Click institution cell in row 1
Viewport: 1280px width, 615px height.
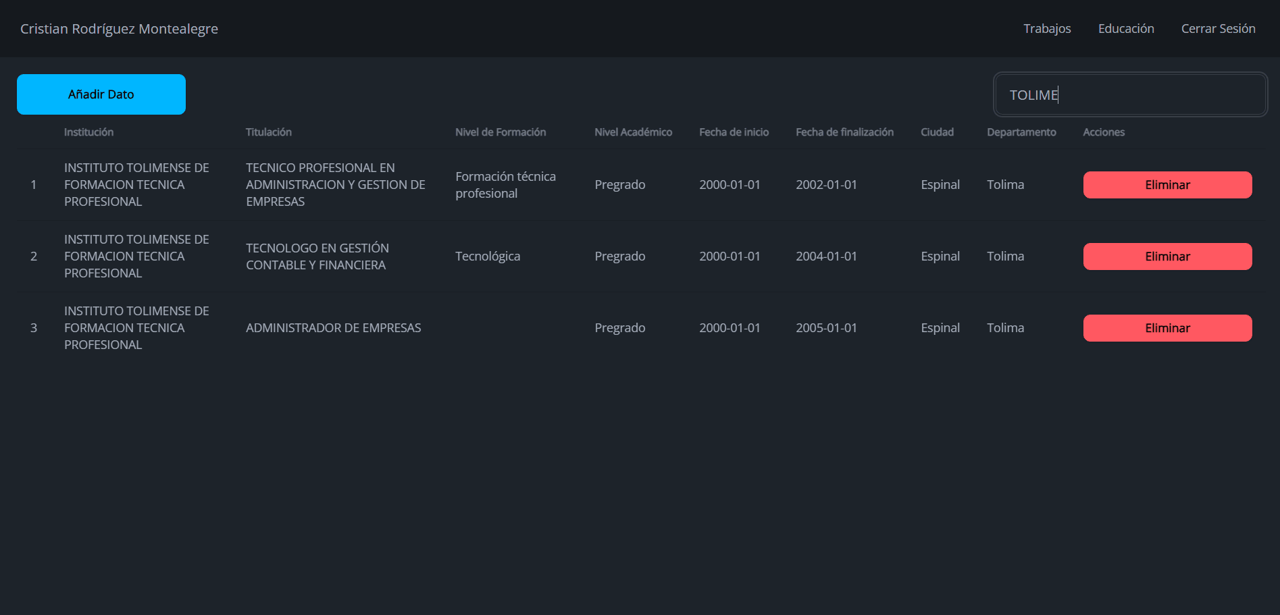pos(137,185)
